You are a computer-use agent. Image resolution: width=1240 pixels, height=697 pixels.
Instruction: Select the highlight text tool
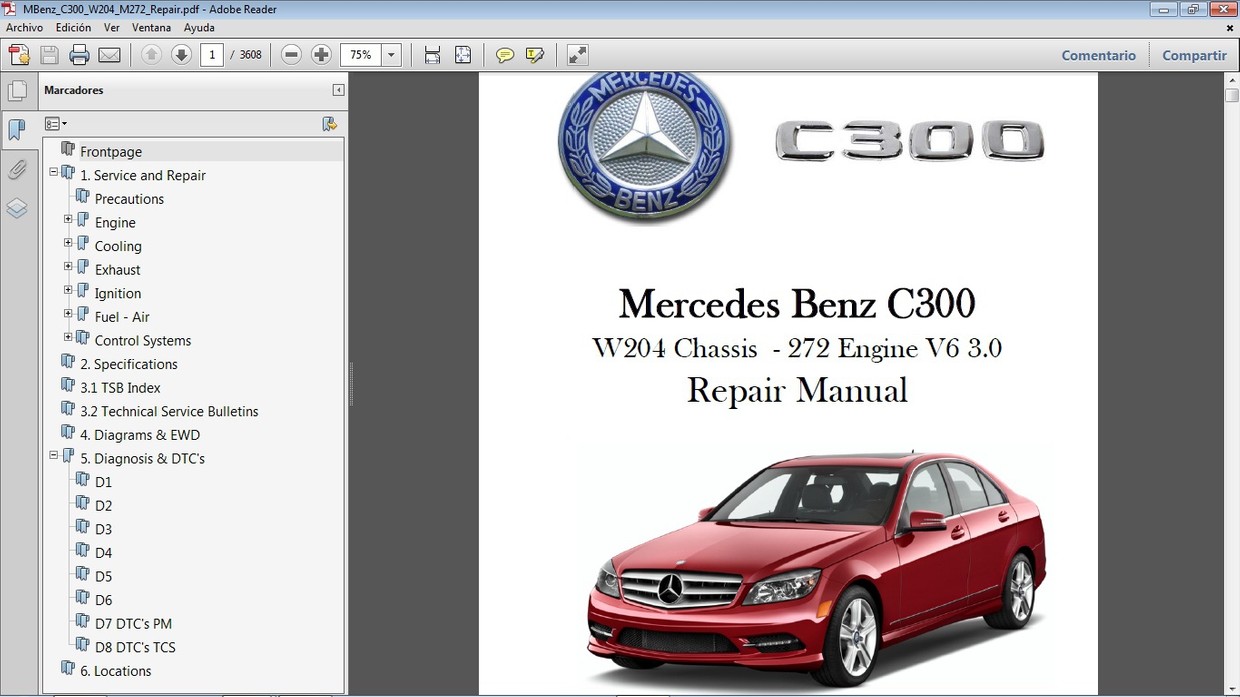click(x=535, y=55)
